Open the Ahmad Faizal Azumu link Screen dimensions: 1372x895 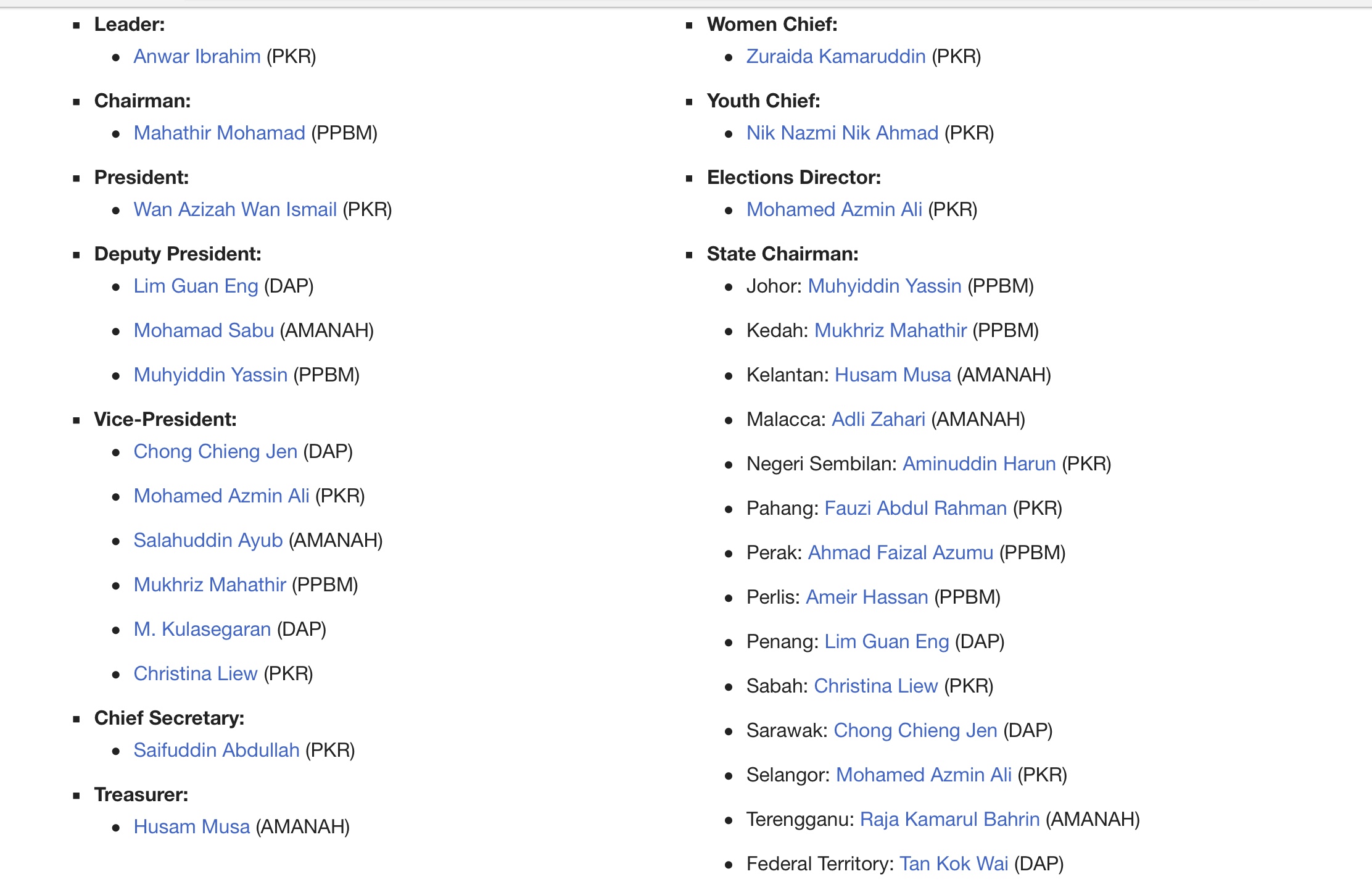tap(901, 552)
